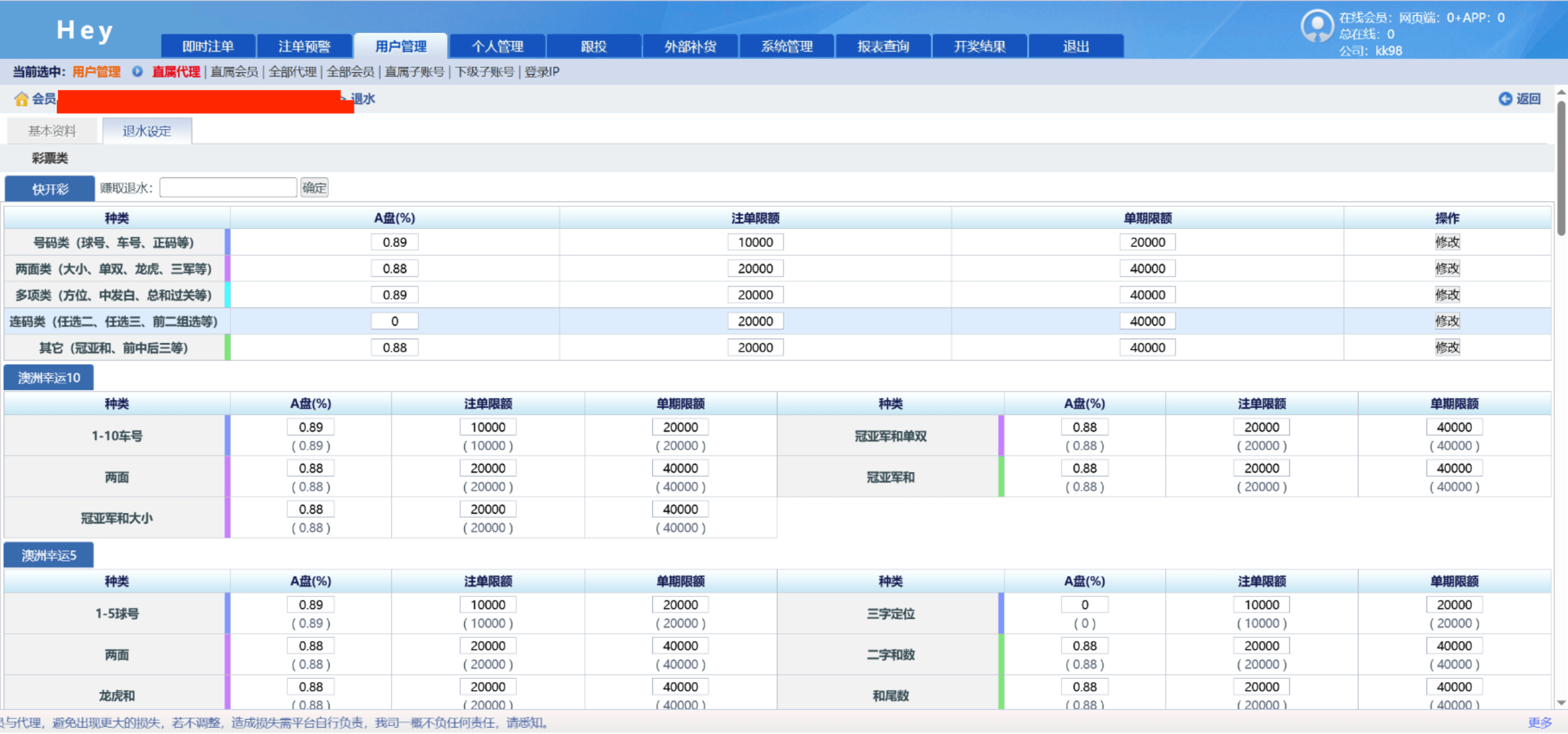
Task: Click 修改 button for 号码类 row
Action: [1447, 242]
